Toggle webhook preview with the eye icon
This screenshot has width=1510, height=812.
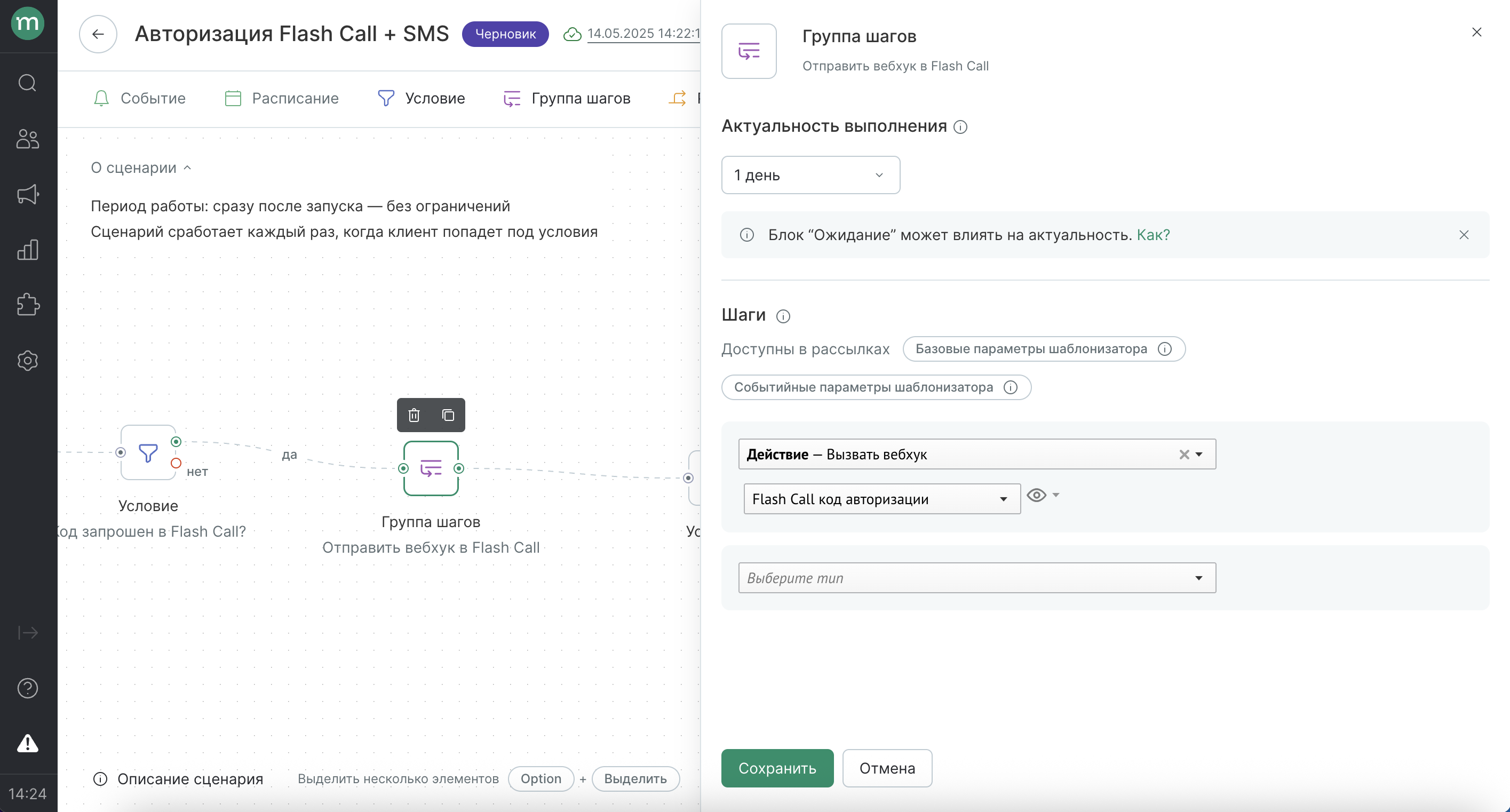[x=1036, y=496]
